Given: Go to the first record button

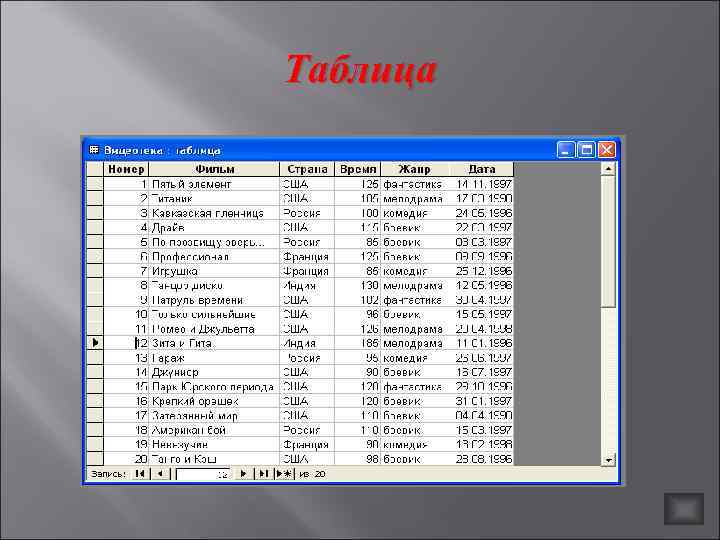Looking at the screenshot, I should tap(140, 473).
